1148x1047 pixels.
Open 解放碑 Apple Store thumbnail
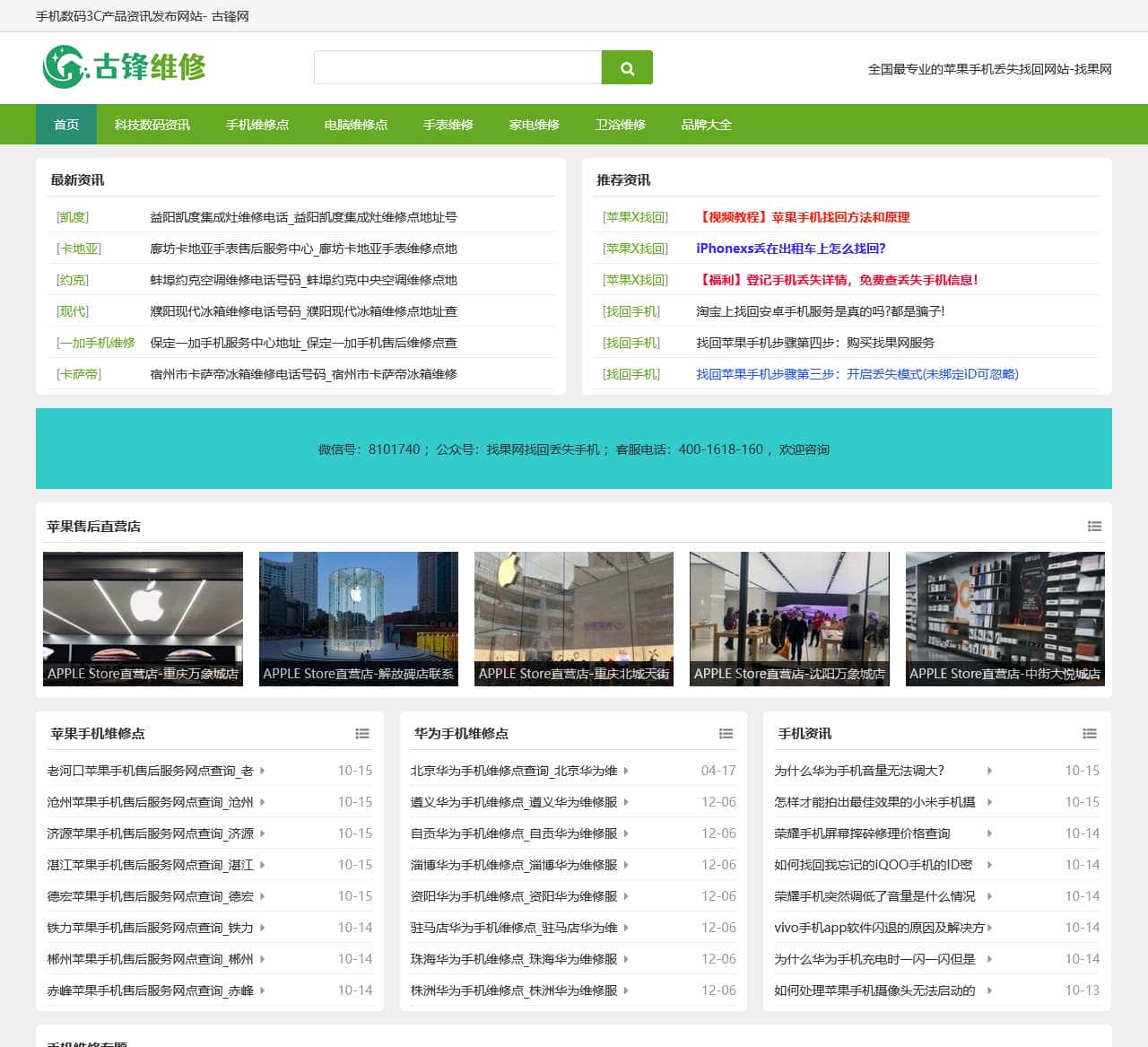[359, 619]
